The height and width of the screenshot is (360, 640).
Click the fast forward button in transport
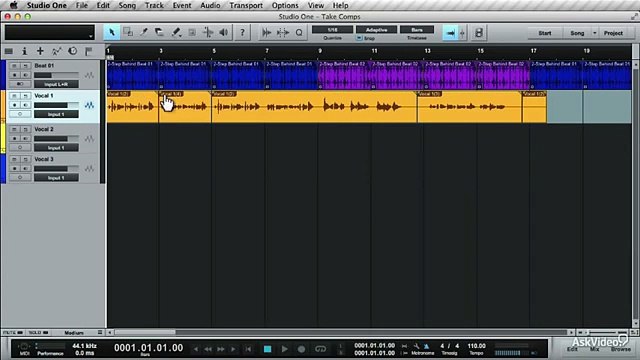tap(221, 349)
